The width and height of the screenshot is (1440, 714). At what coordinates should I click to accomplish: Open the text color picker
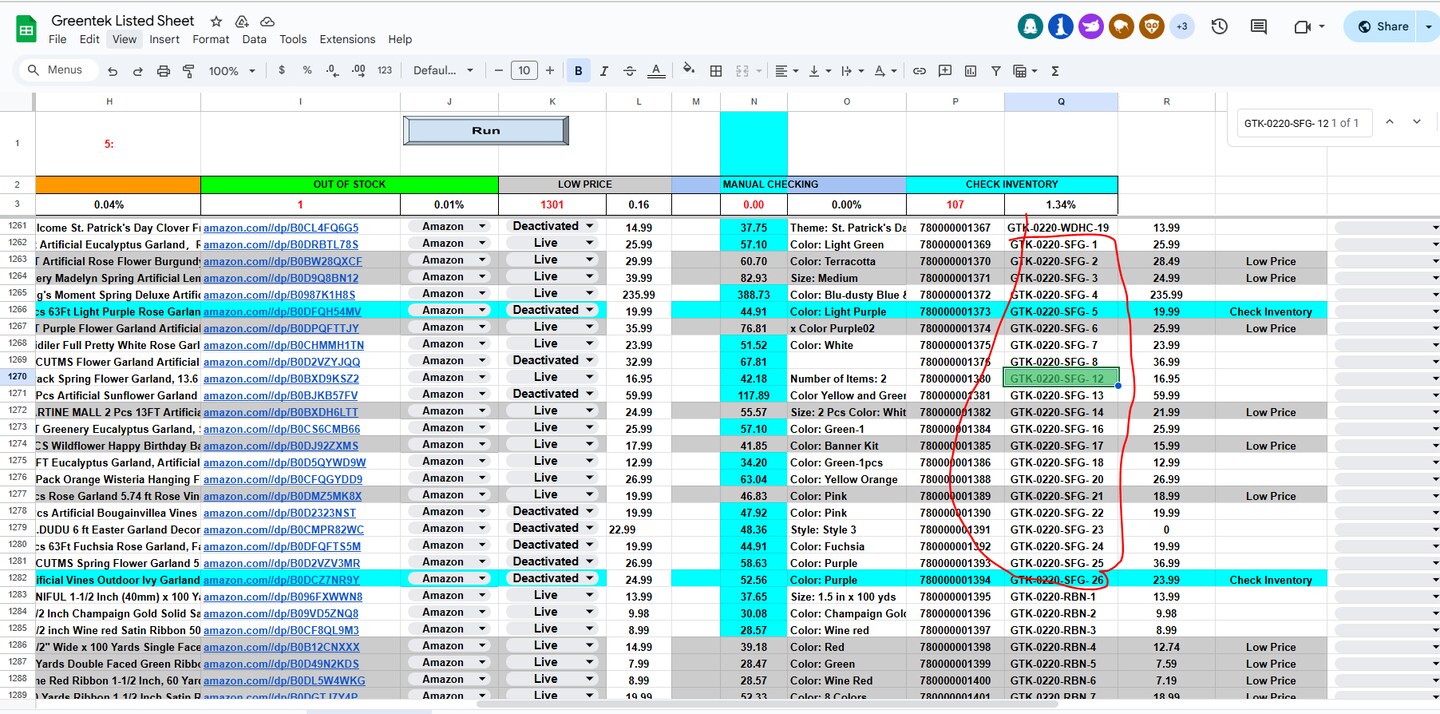[656, 71]
